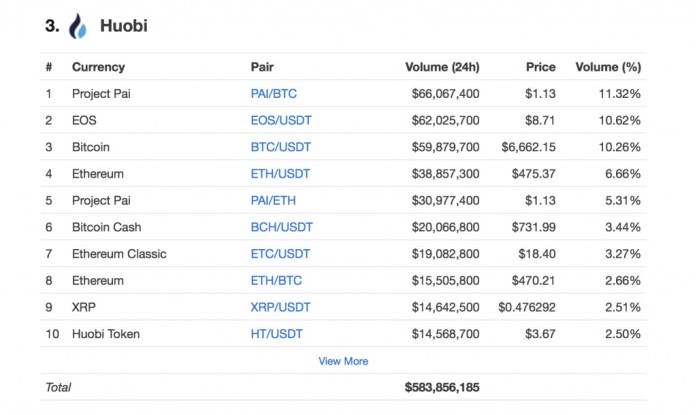Click the Price column header

541,67
